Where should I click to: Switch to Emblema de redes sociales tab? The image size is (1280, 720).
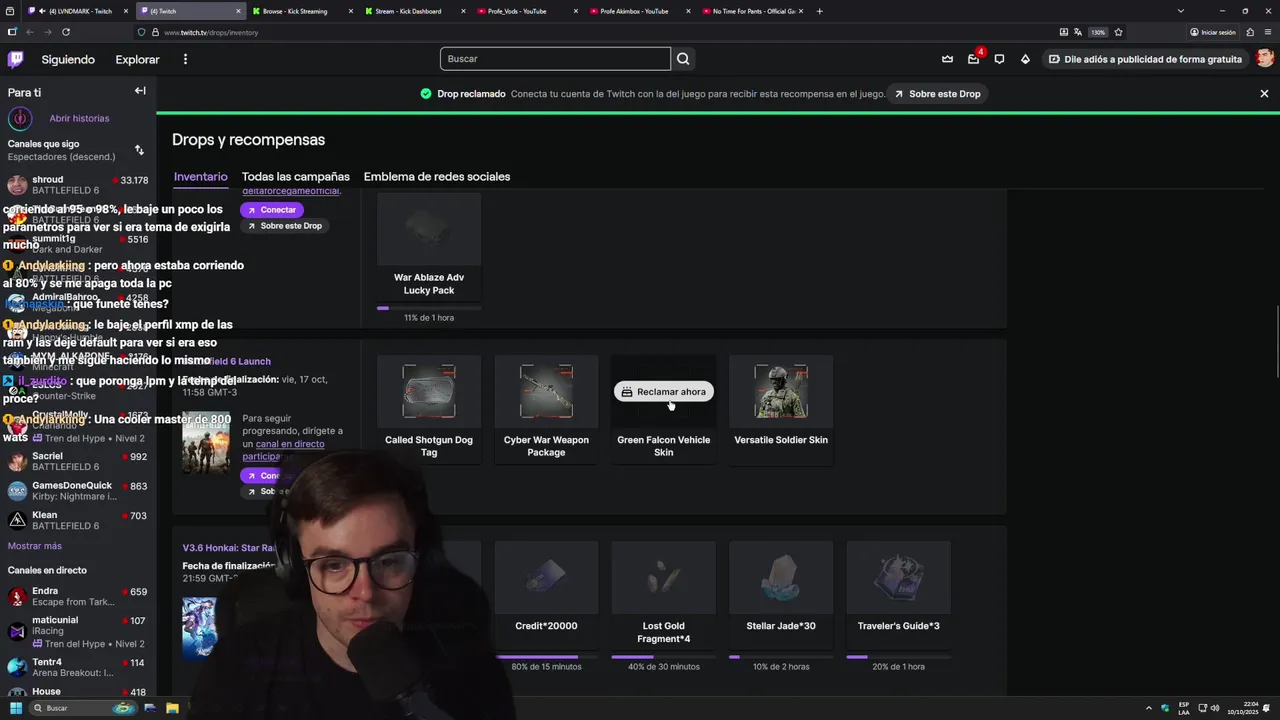click(437, 176)
